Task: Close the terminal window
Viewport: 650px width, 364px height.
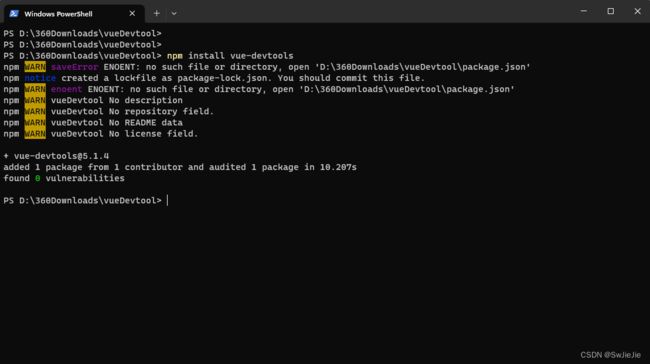Action: tap(638, 11)
